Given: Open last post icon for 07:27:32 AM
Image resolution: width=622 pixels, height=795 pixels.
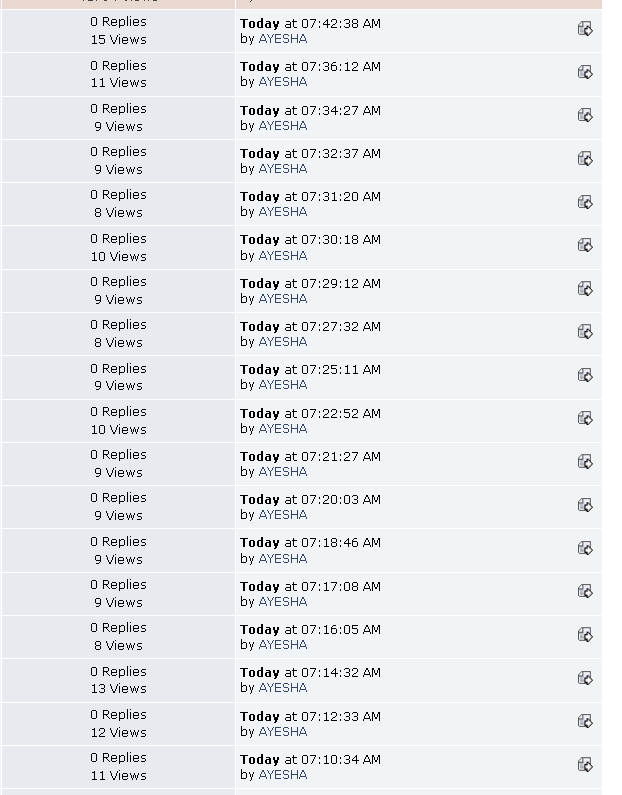Looking at the screenshot, I should [585, 332].
